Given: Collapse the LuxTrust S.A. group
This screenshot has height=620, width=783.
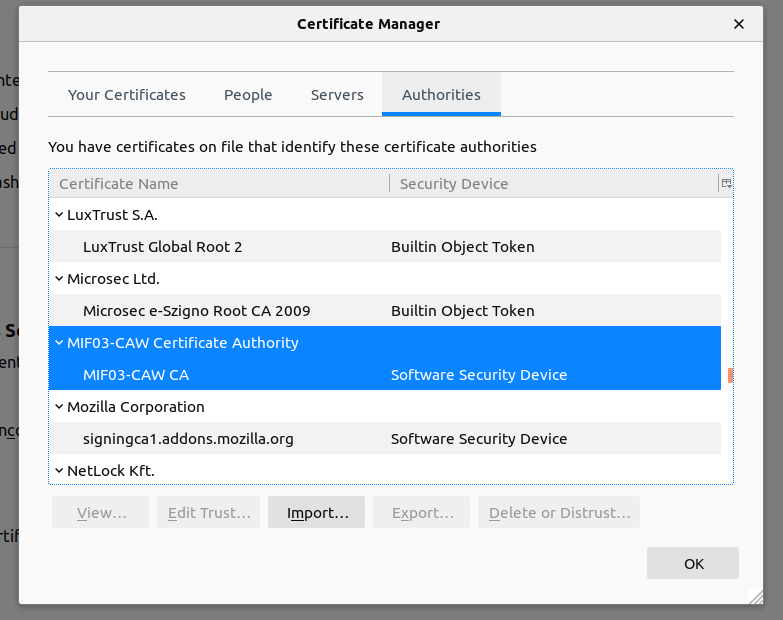Looking at the screenshot, I should coord(58,215).
